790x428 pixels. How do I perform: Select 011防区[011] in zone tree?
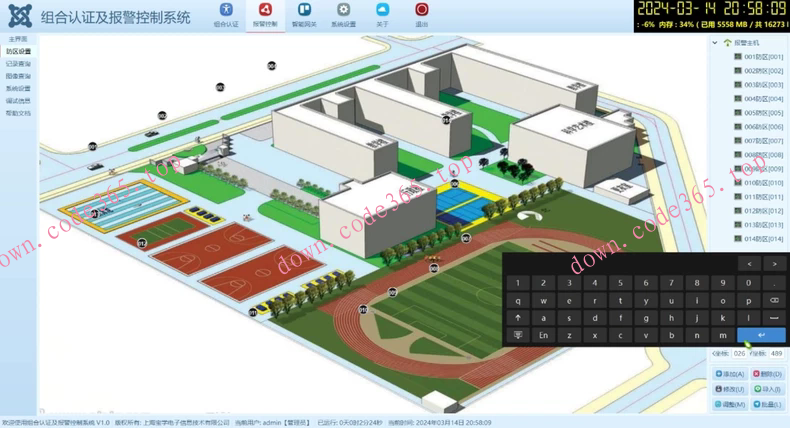(x=763, y=197)
